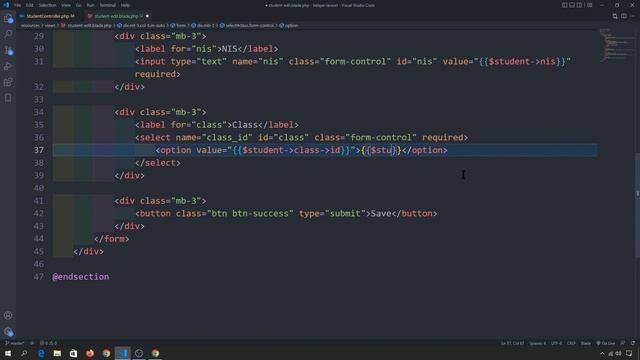
Task: Open the Manage gear icon
Action: coord(8,331)
